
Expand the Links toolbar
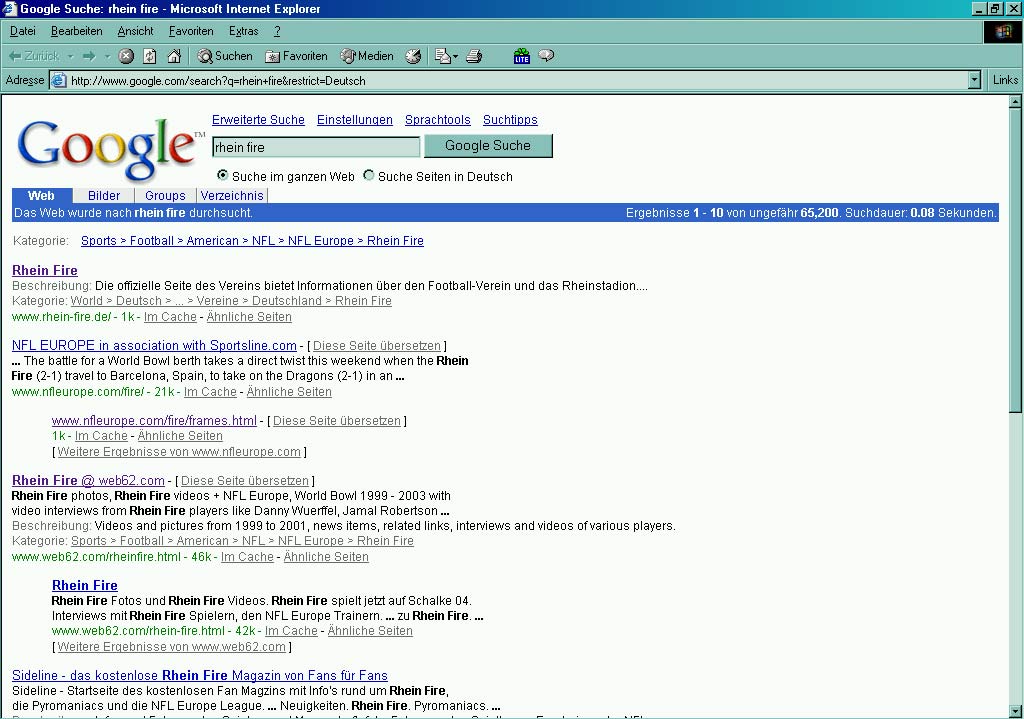point(1005,80)
